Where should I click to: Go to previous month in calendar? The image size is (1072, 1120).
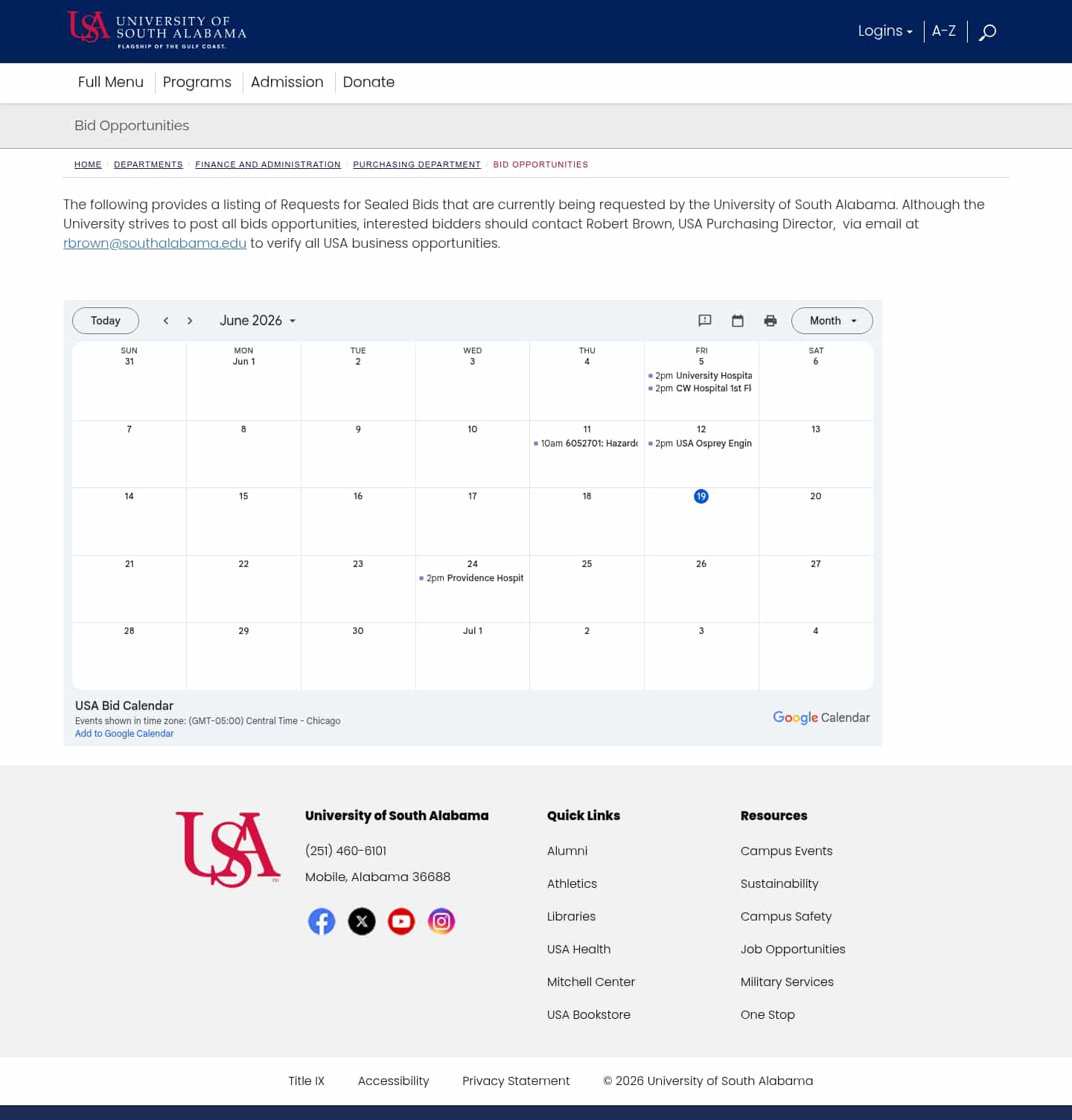point(166,321)
